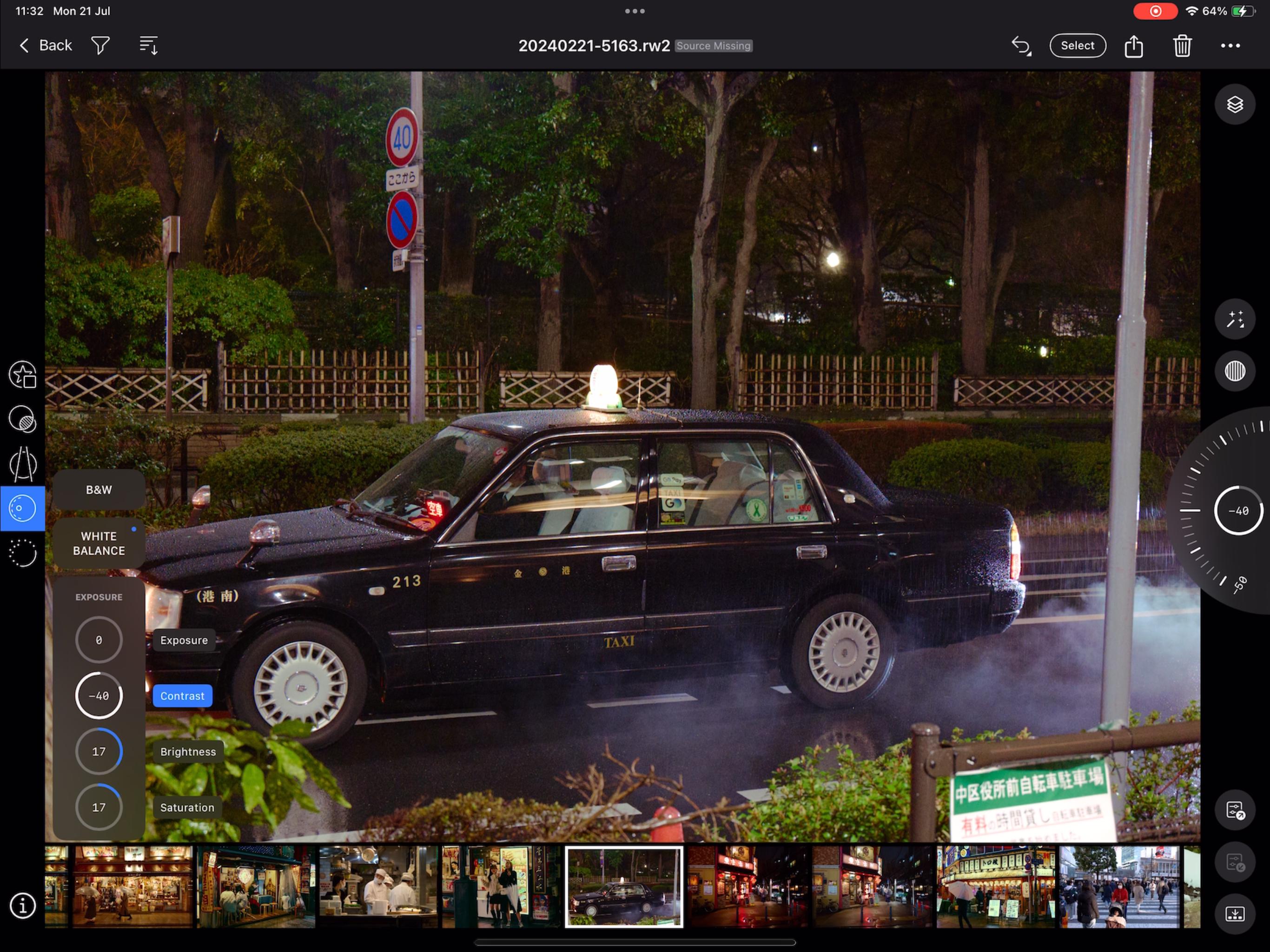
Task: Tap the red screen recording indicator
Action: point(1155,11)
